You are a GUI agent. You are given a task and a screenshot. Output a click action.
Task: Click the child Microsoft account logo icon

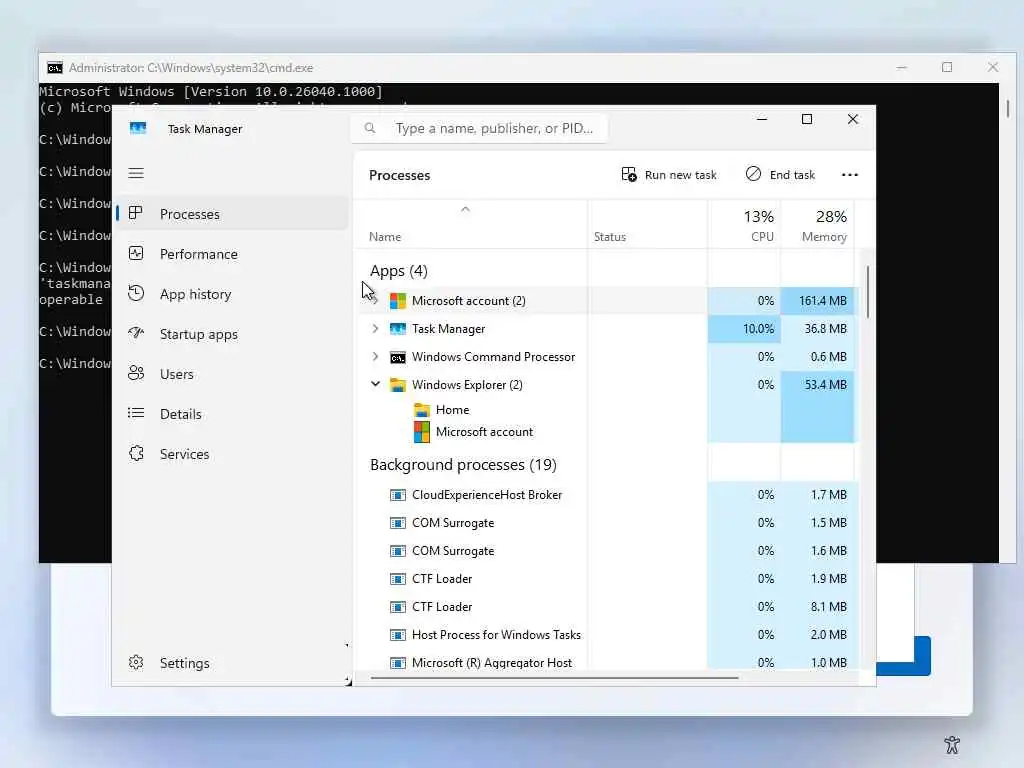(x=422, y=432)
